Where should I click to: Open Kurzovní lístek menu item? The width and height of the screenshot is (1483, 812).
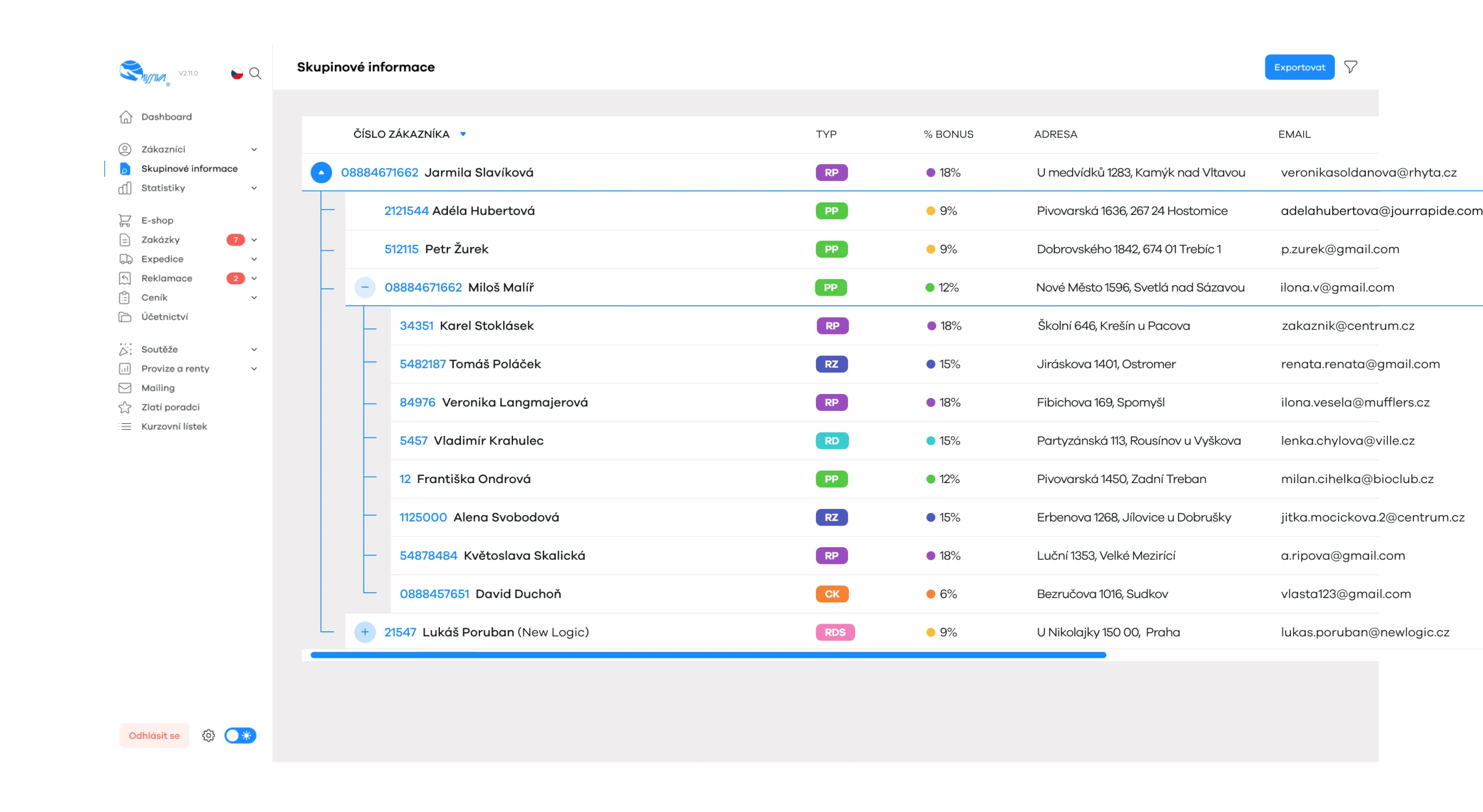tap(174, 427)
